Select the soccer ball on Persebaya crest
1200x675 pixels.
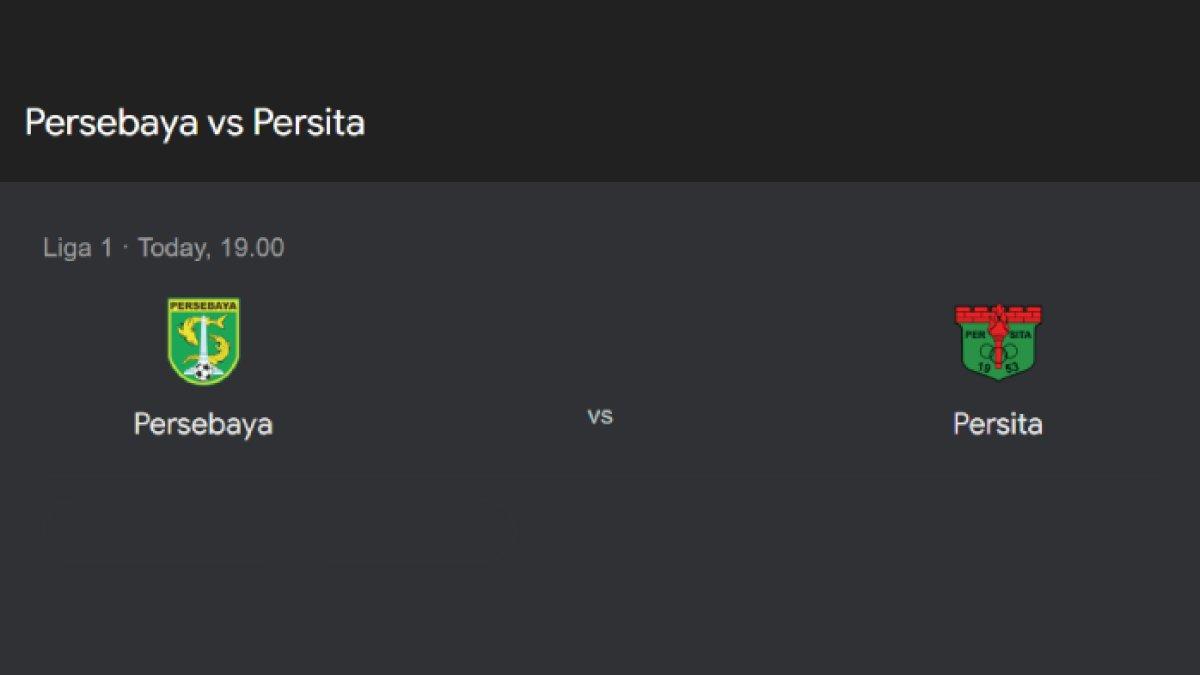[x=204, y=371]
